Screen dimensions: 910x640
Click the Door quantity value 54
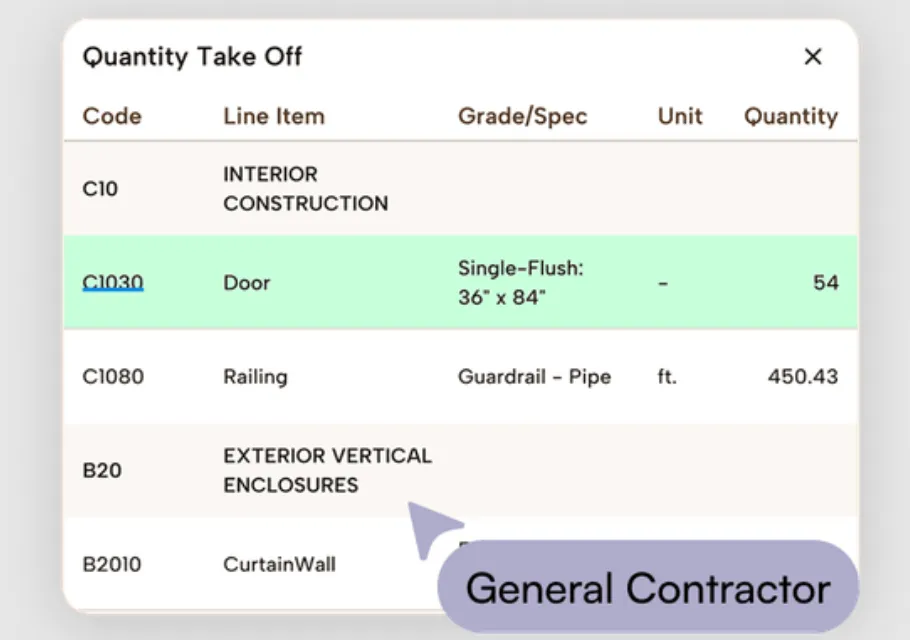[825, 283]
